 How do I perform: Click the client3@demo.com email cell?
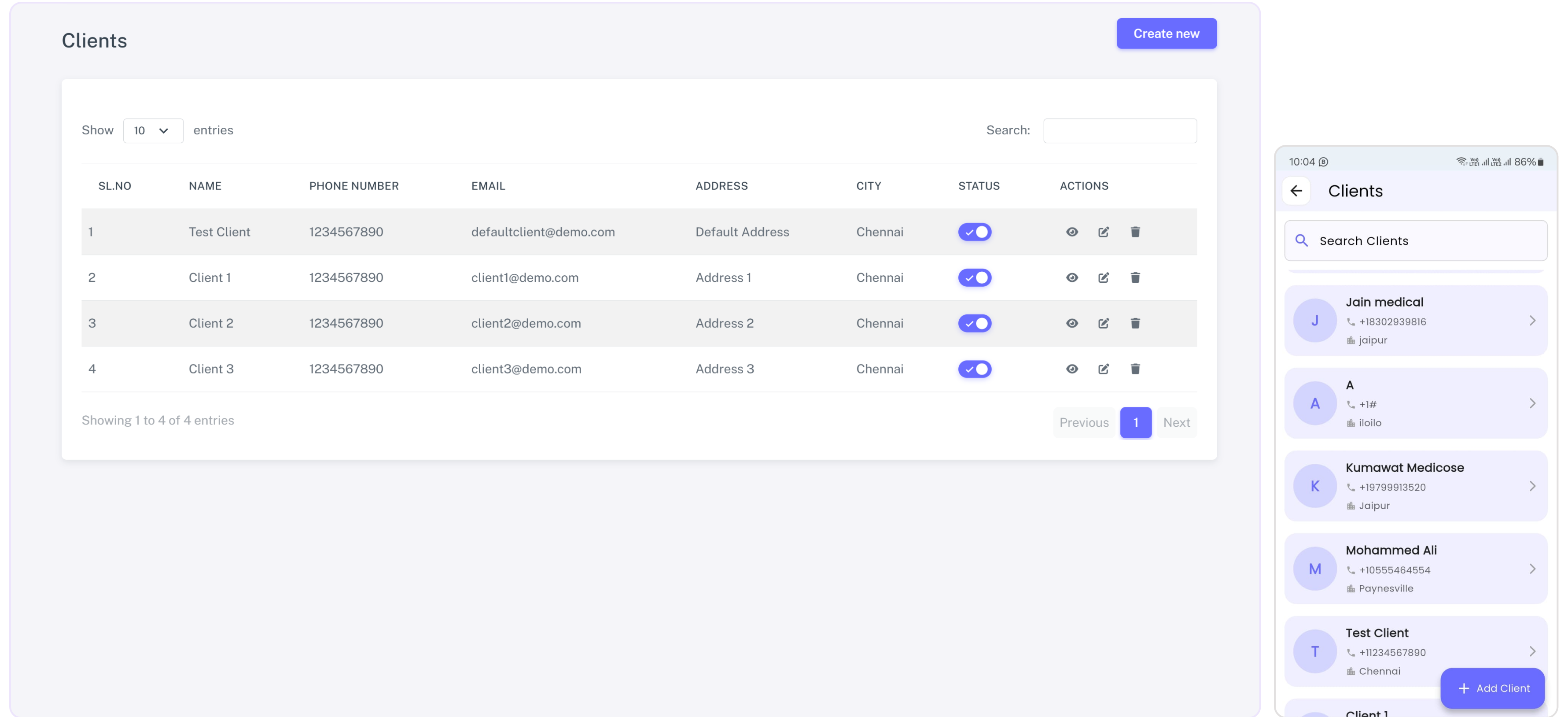(526, 369)
